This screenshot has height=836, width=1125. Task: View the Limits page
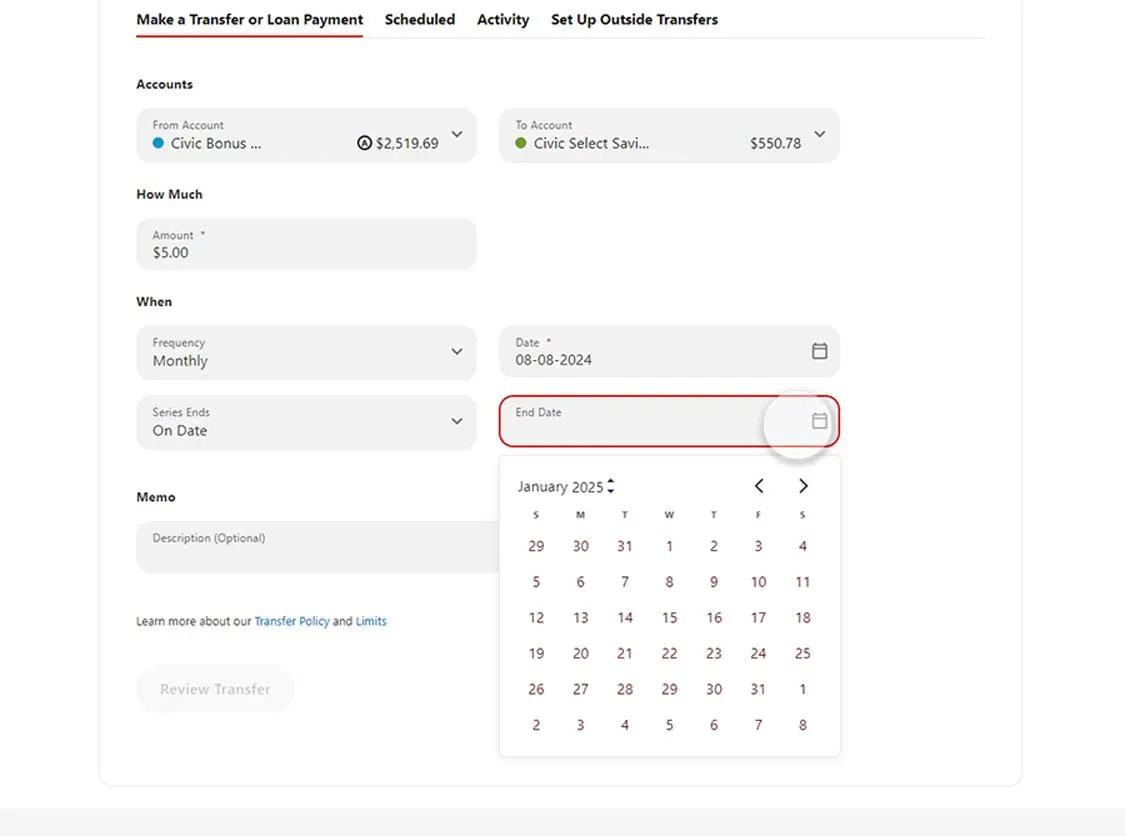[371, 620]
